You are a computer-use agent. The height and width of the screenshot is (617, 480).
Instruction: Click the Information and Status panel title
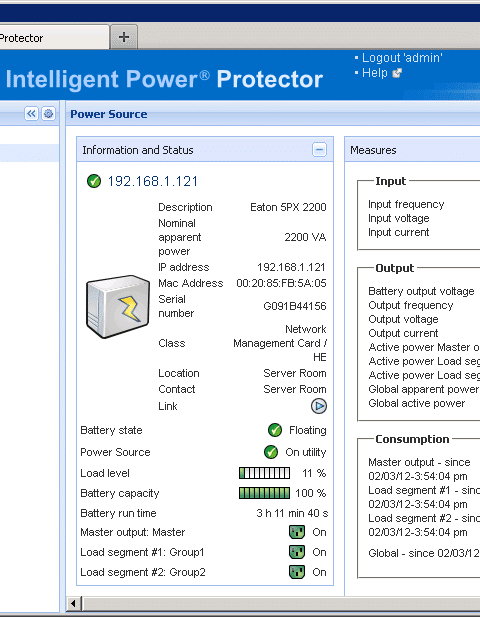138,150
